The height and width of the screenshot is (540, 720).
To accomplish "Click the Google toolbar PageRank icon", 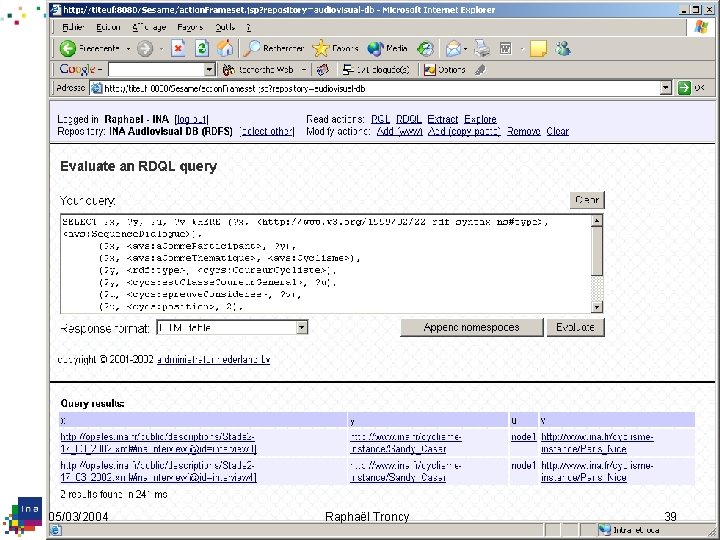I will point(323,70).
